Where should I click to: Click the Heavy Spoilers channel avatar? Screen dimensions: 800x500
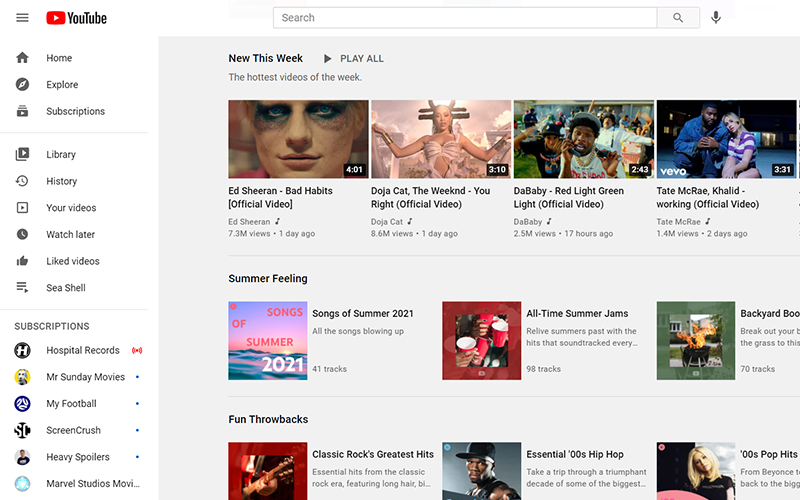coord(22,457)
